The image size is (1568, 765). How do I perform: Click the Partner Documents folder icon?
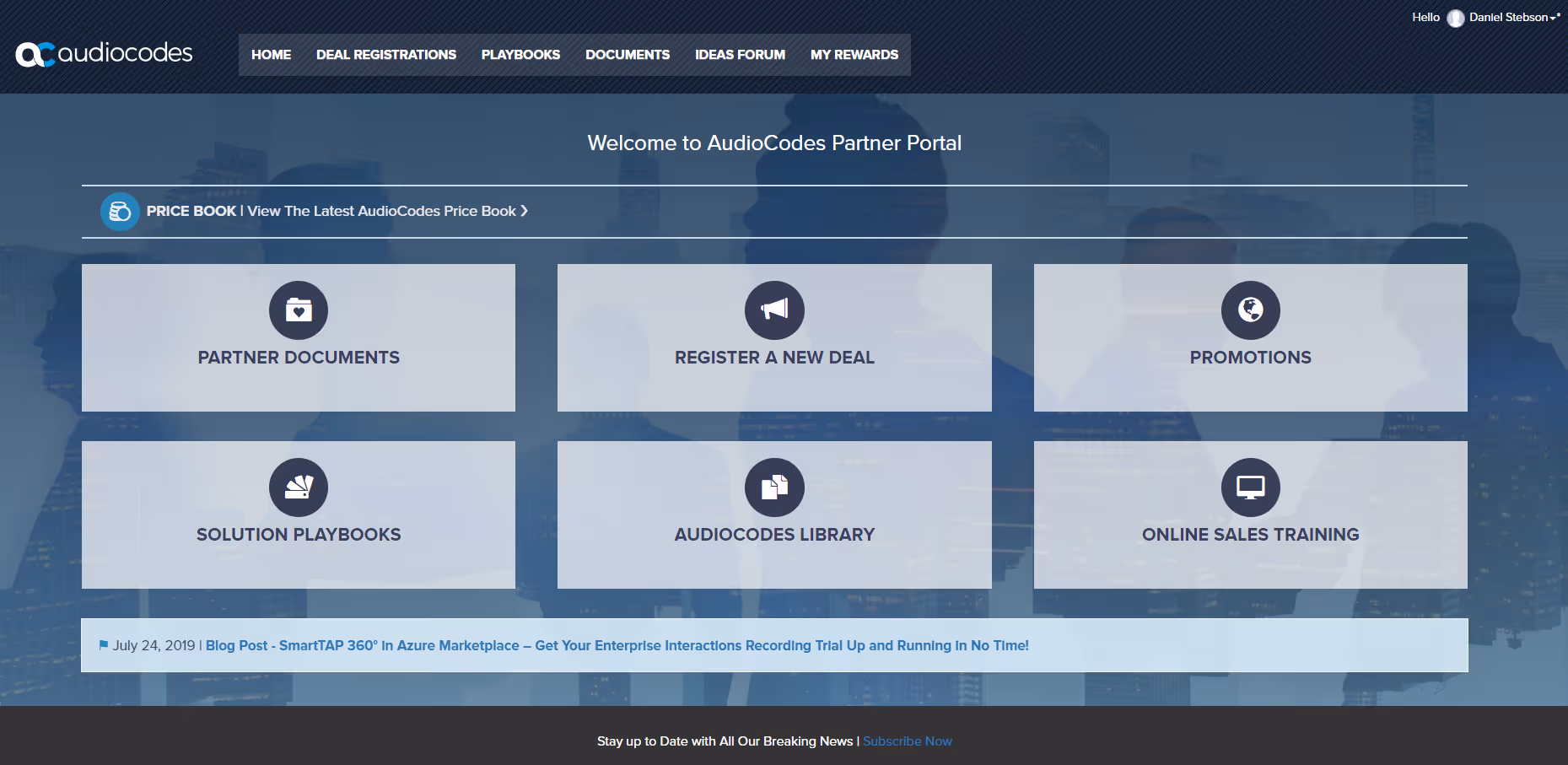point(298,310)
